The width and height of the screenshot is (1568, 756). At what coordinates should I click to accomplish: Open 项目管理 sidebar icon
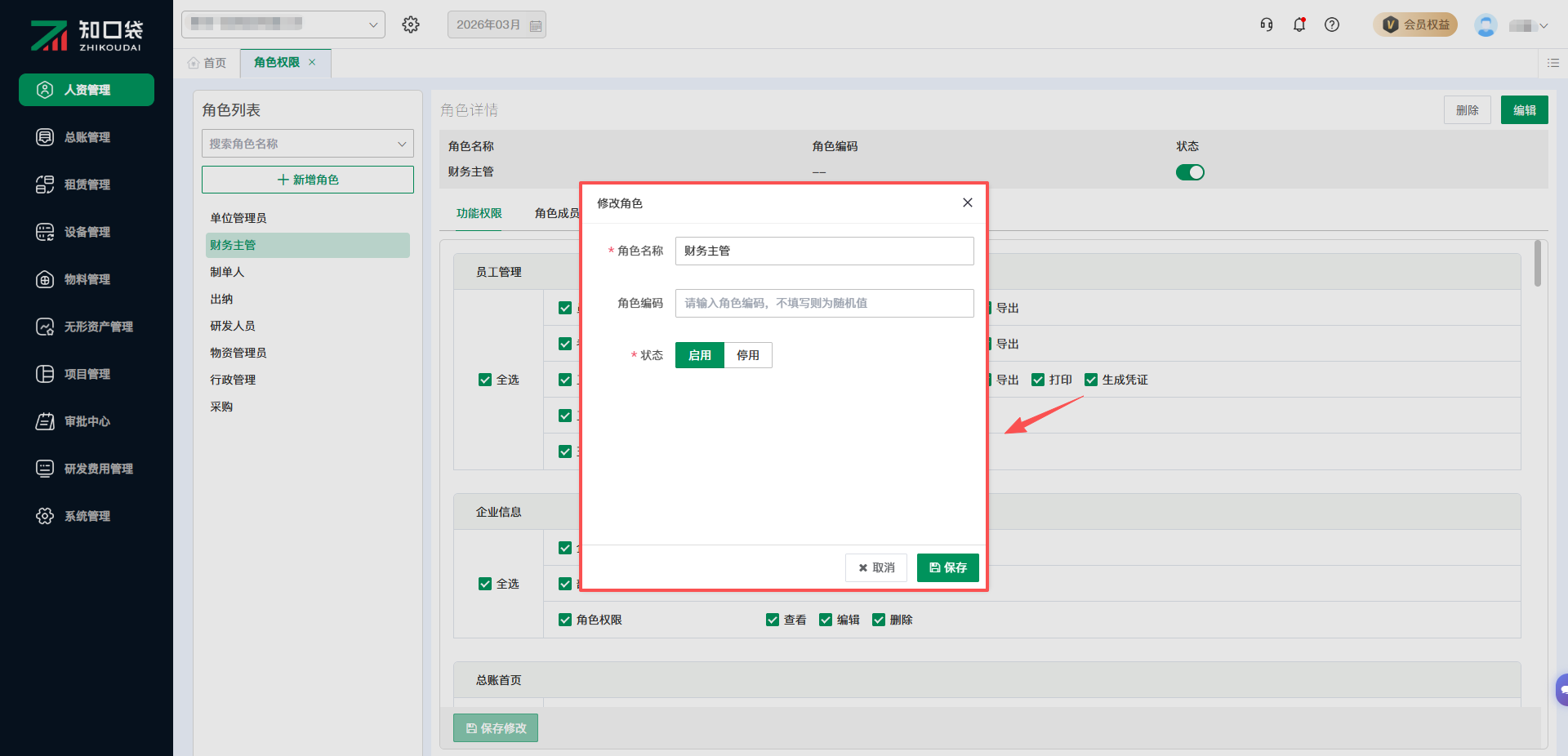click(x=45, y=374)
